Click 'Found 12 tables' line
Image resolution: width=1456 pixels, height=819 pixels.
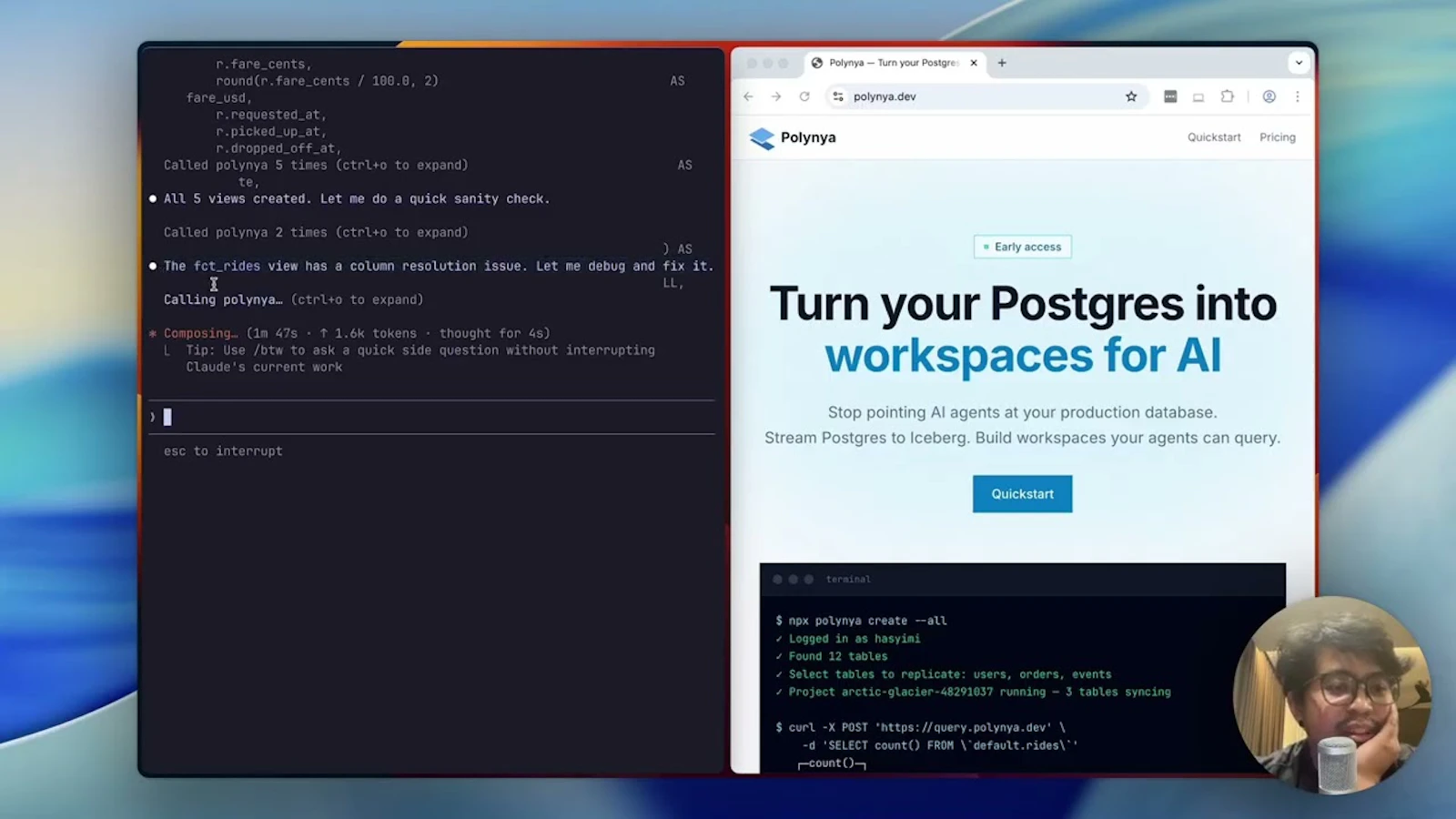(832, 656)
